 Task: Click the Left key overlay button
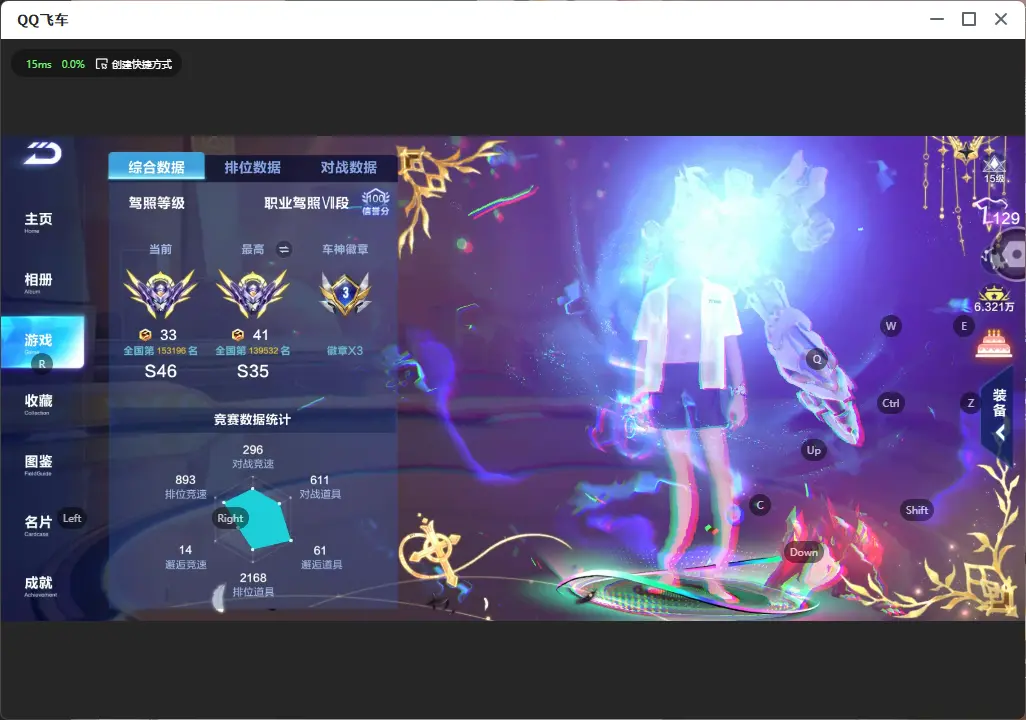coord(72,518)
